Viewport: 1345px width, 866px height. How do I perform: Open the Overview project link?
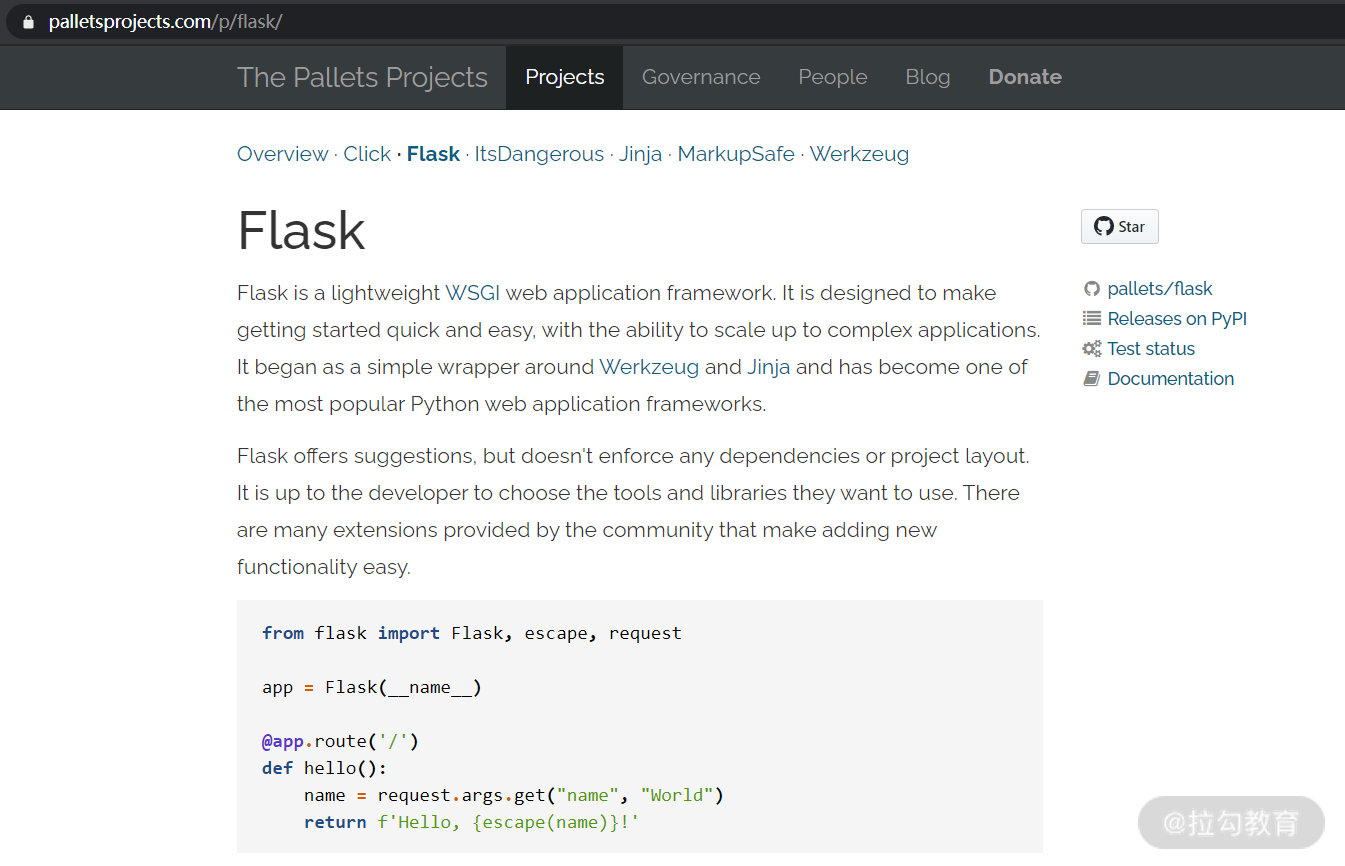[283, 154]
